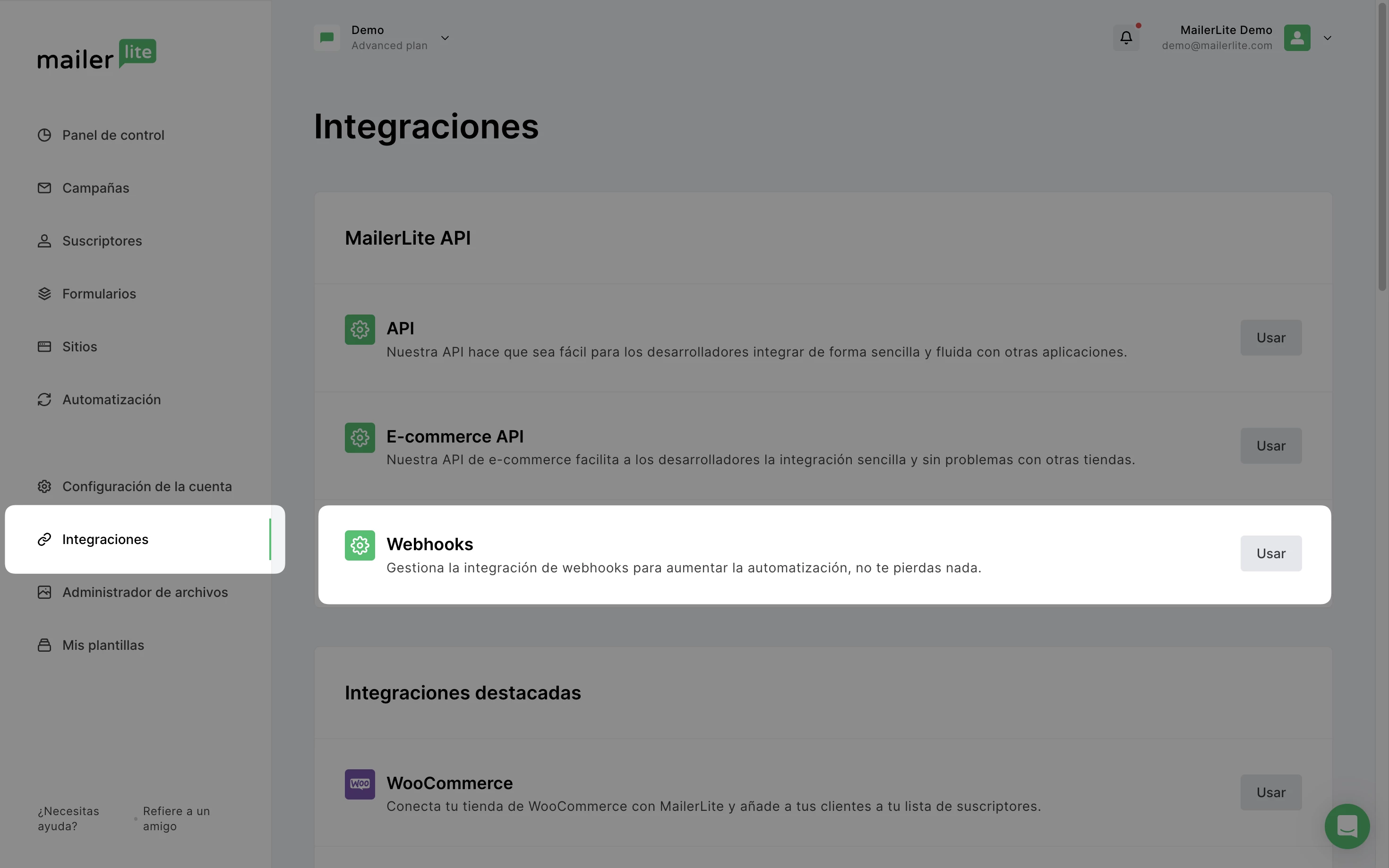Open Campañas in the sidebar
1389x868 pixels.
click(95, 188)
